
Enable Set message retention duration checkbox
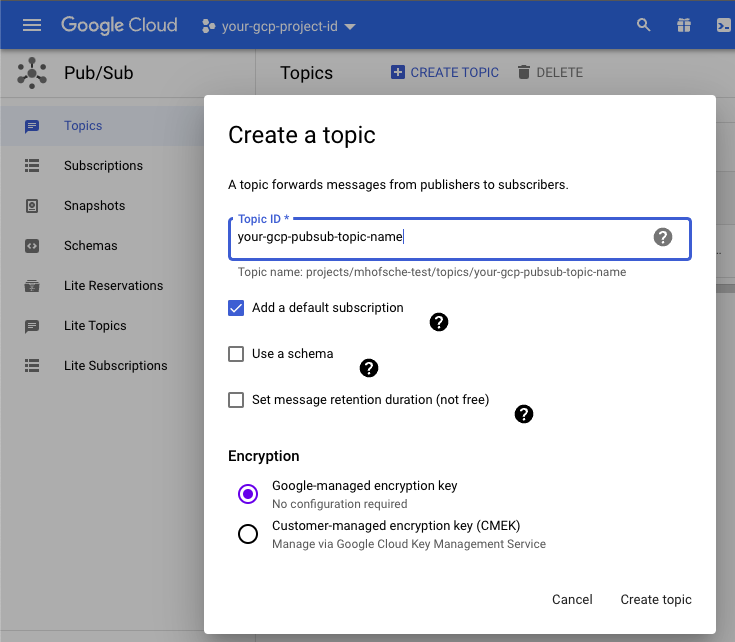(236, 400)
